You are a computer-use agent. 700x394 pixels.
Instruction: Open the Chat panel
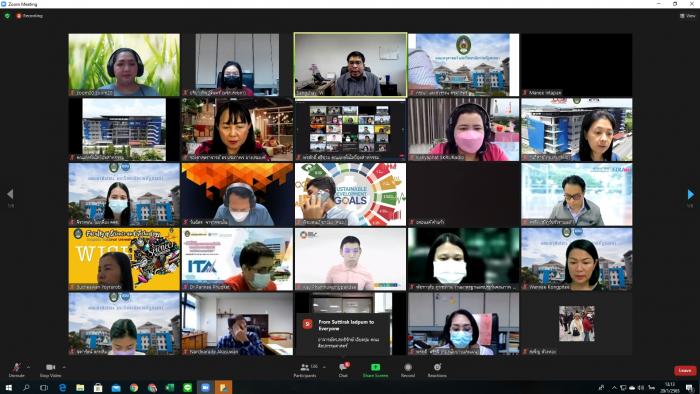[343, 369]
